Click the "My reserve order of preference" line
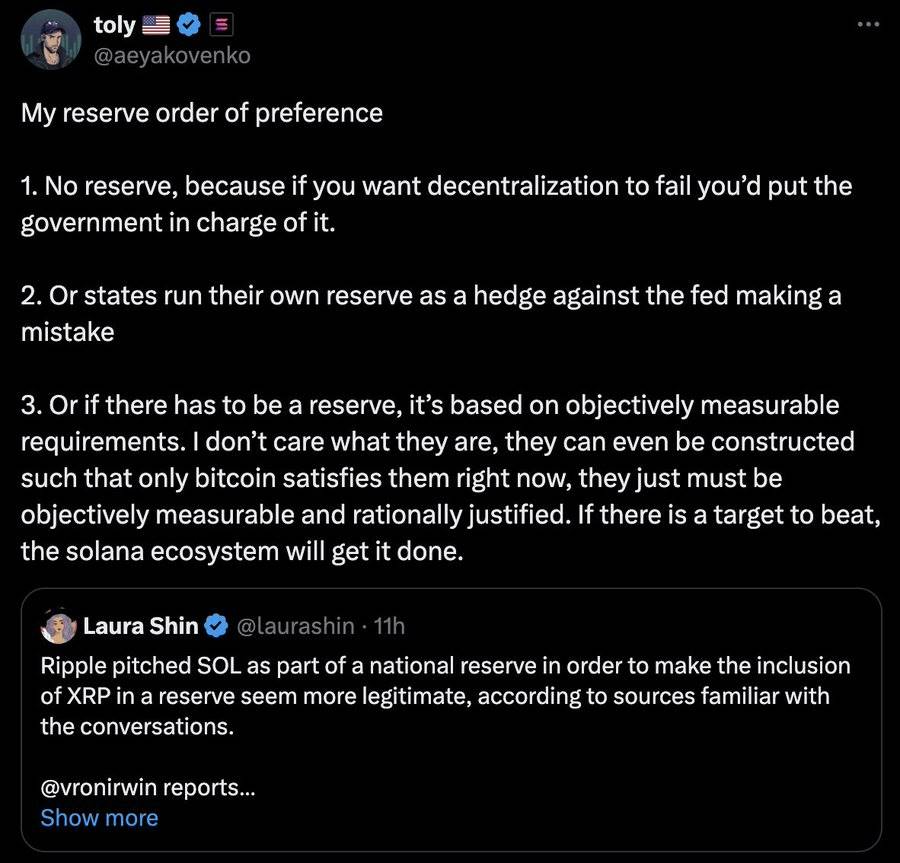The height and width of the screenshot is (863, 900). tap(202, 112)
